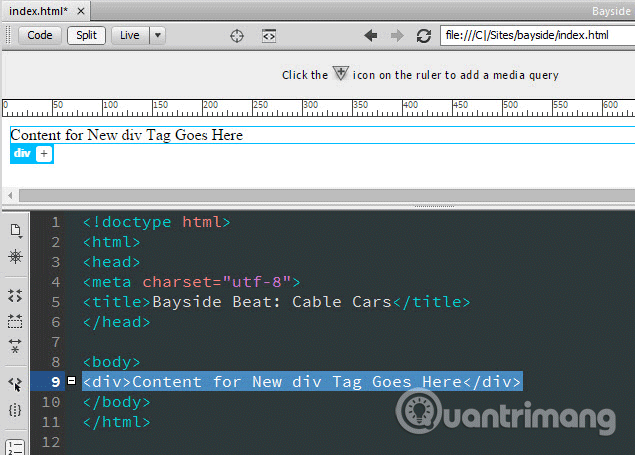635x455 pixels.
Task: Toggle Line Numbers icon
Action: tap(15, 447)
